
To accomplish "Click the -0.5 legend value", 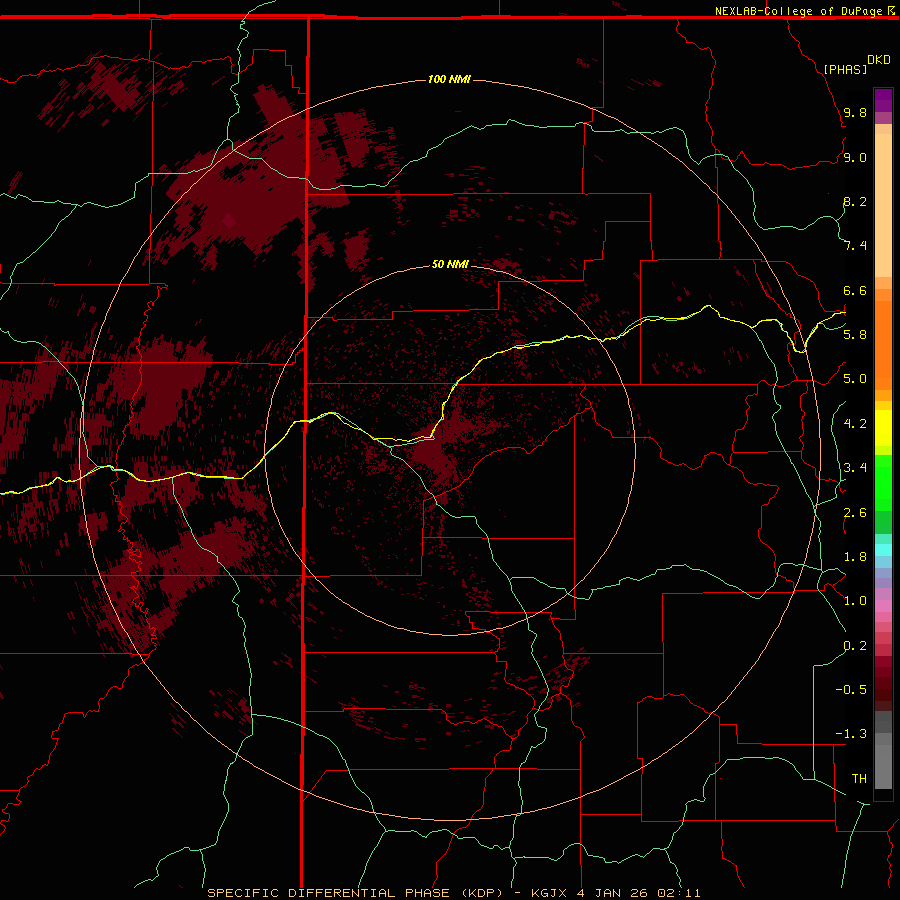I will 851,690.
